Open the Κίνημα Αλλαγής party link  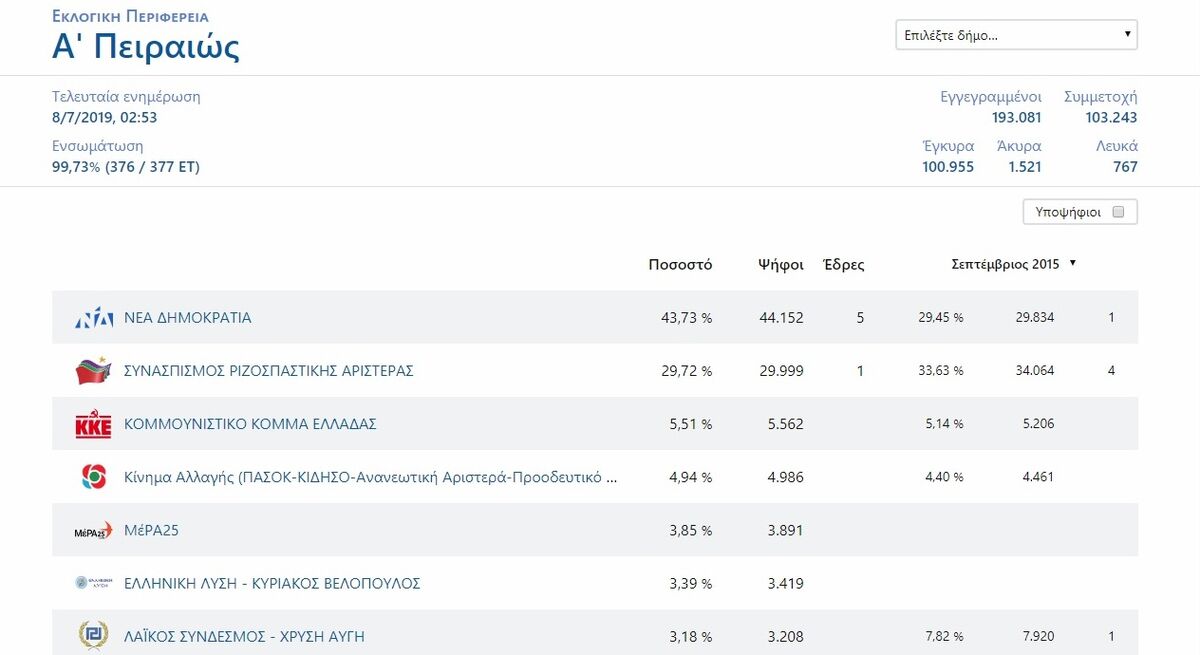point(371,477)
